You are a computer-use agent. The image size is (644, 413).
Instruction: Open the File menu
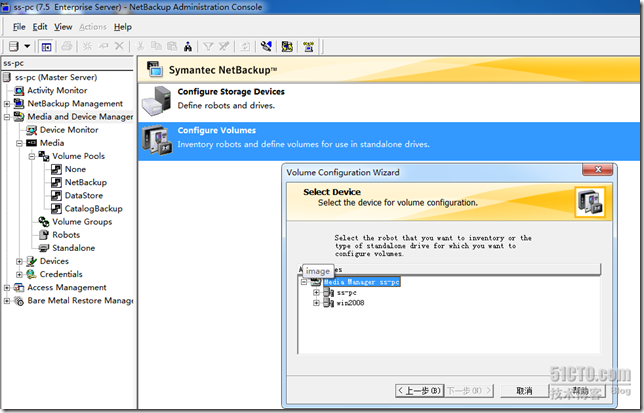click(19, 27)
